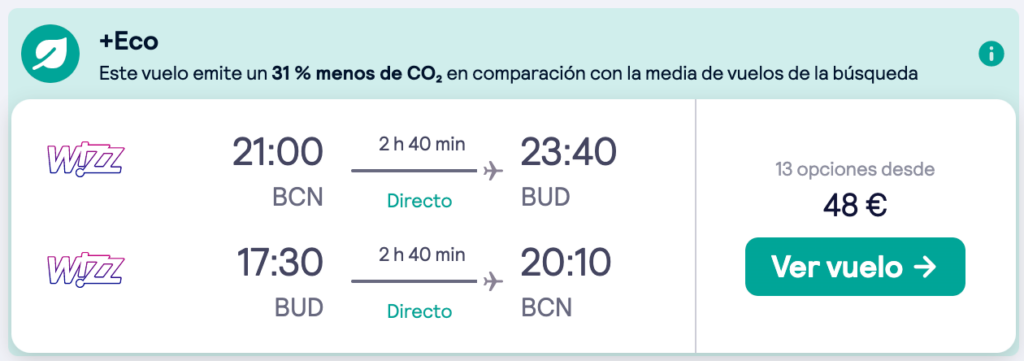Click the Ver vuelo button
1024x361 pixels.
tap(855, 266)
